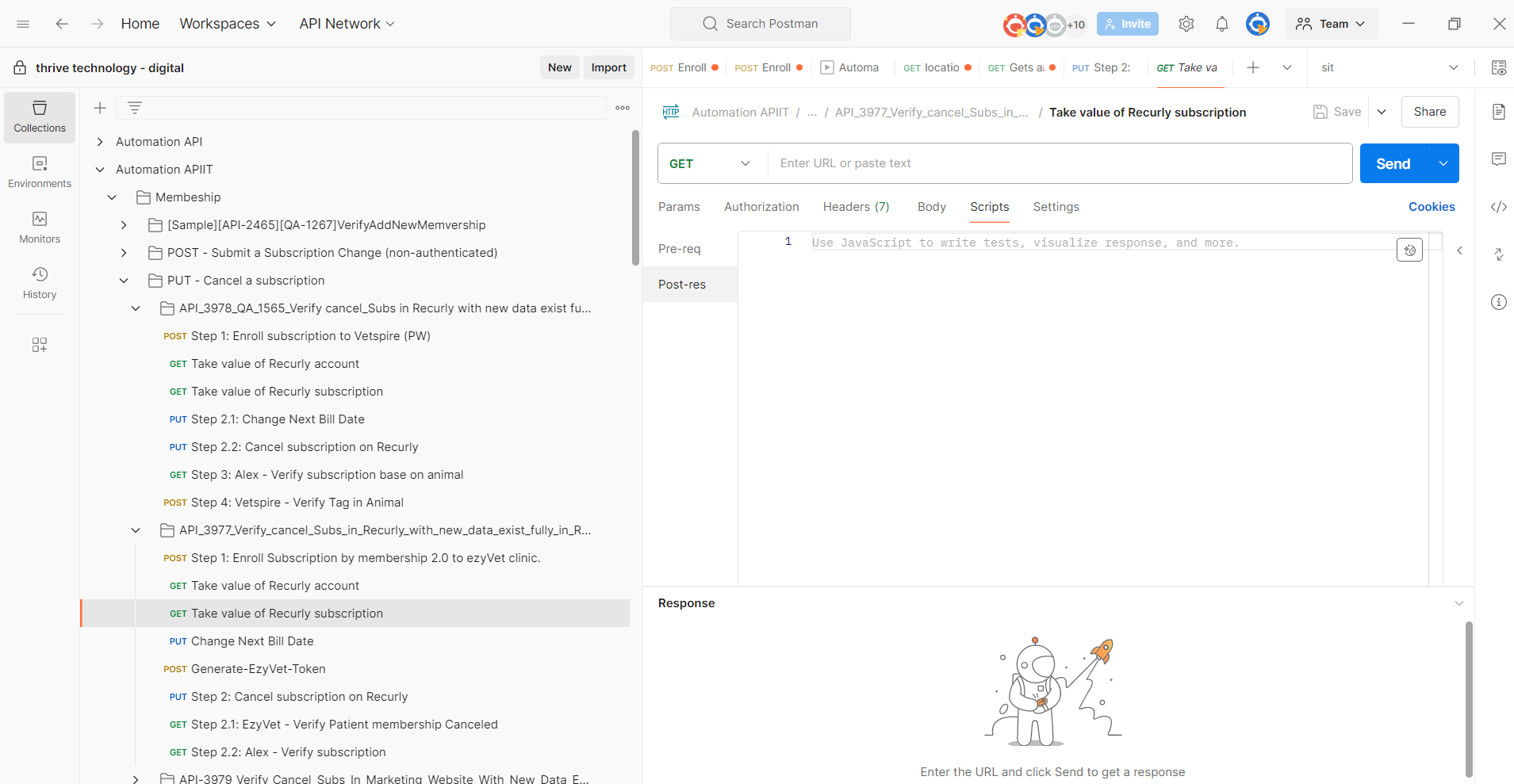Click the HTTP request type icon
This screenshot has width=1514, height=784.
coord(671,112)
